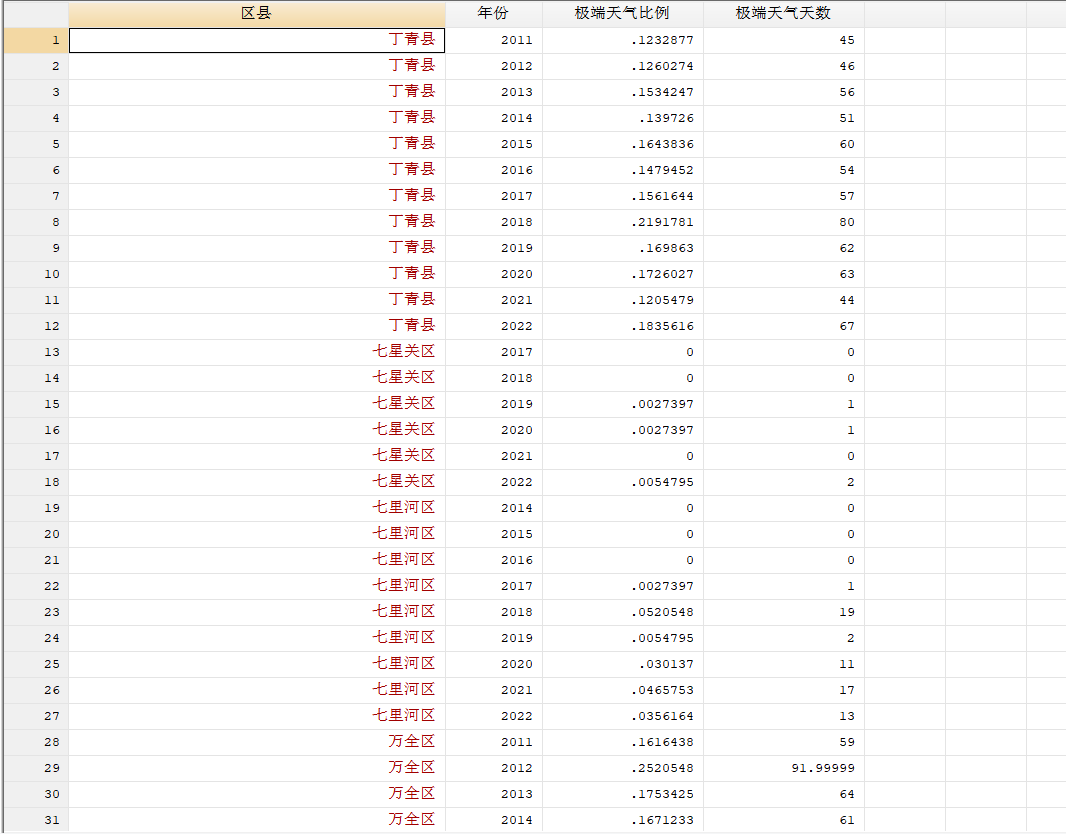Click the days value 44 cell
This screenshot has width=1066, height=834.
tap(784, 300)
